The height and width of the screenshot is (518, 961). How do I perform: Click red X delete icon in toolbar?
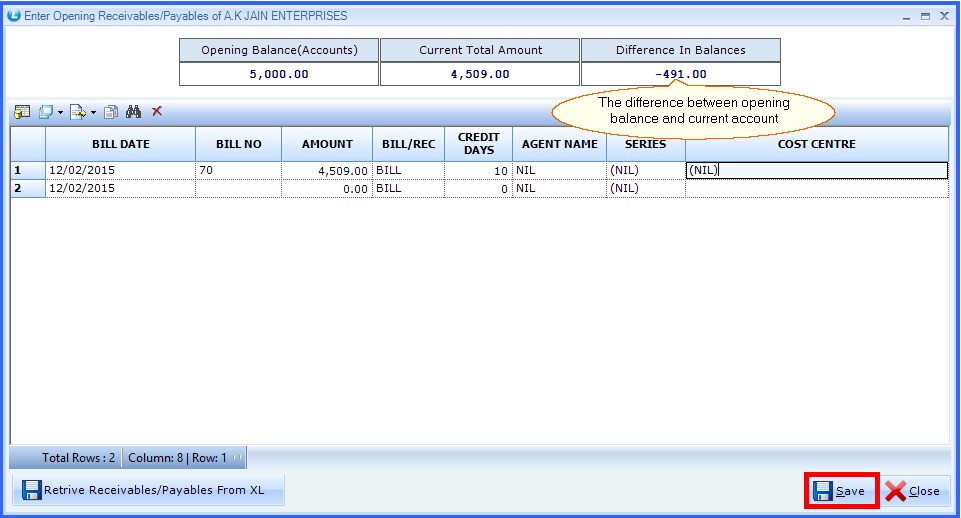point(157,112)
